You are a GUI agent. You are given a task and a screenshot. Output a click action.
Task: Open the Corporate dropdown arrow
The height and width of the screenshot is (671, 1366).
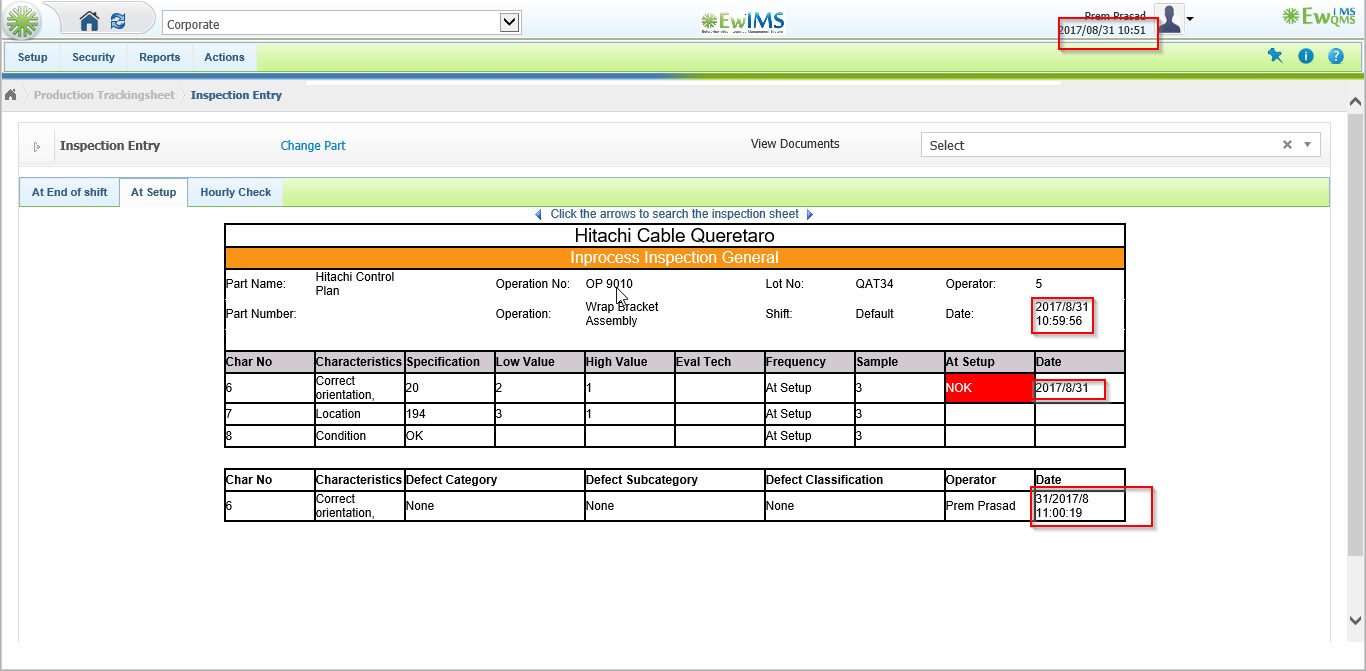pyautogui.click(x=509, y=22)
